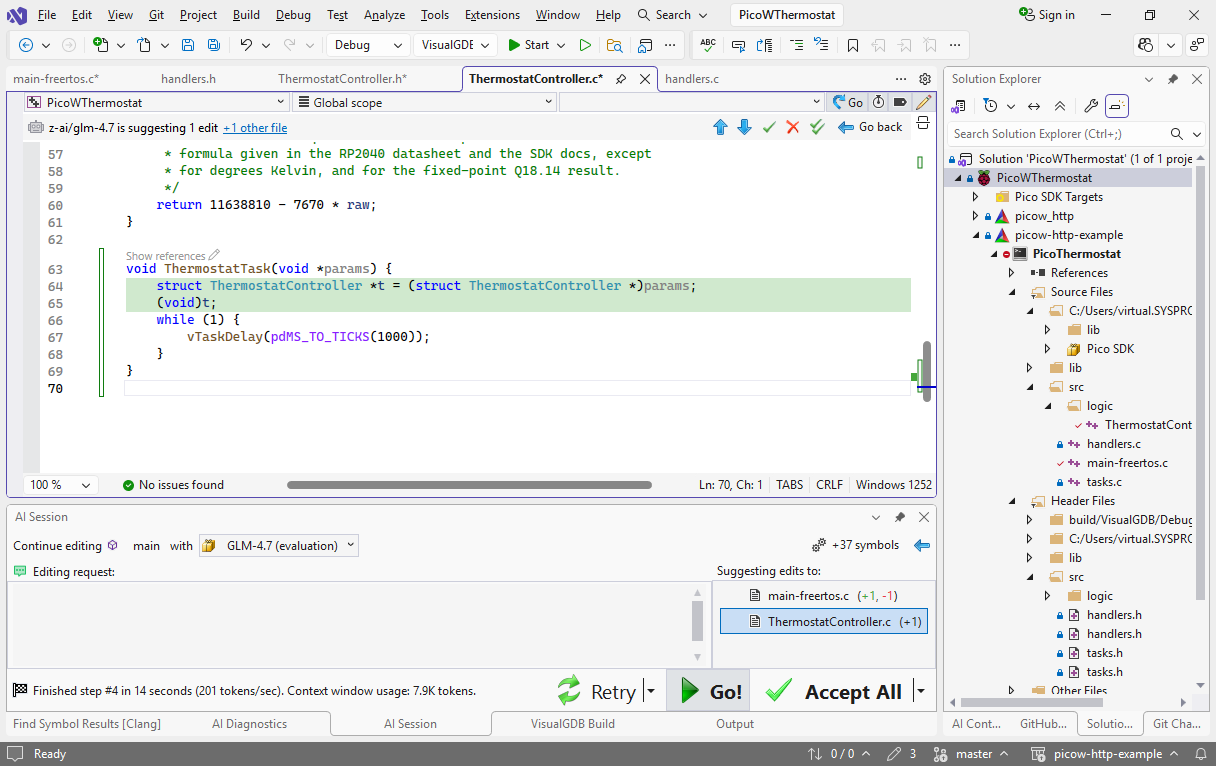Accept the suggested edit with green checkmark
This screenshot has height=767, width=1216.
[769, 127]
